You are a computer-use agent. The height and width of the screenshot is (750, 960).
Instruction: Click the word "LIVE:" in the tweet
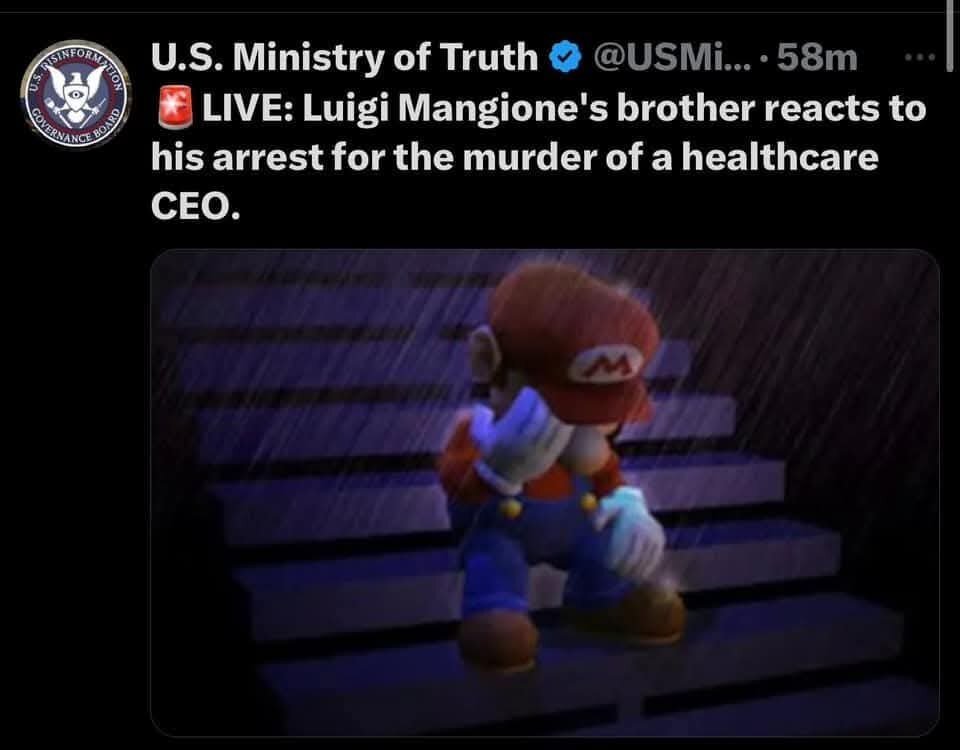pyautogui.click(x=247, y=108)
